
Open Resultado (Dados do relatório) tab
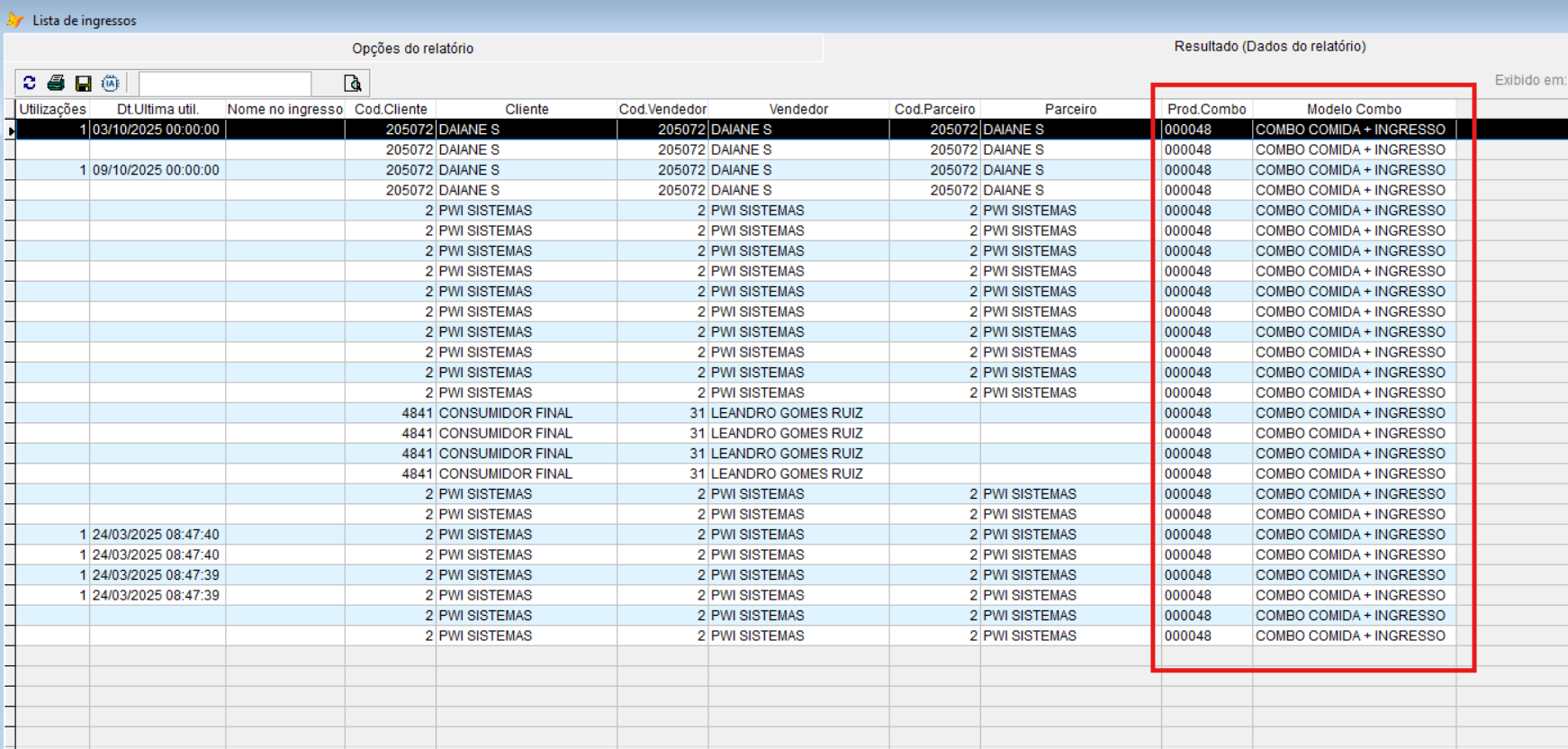coord(1269,47)
